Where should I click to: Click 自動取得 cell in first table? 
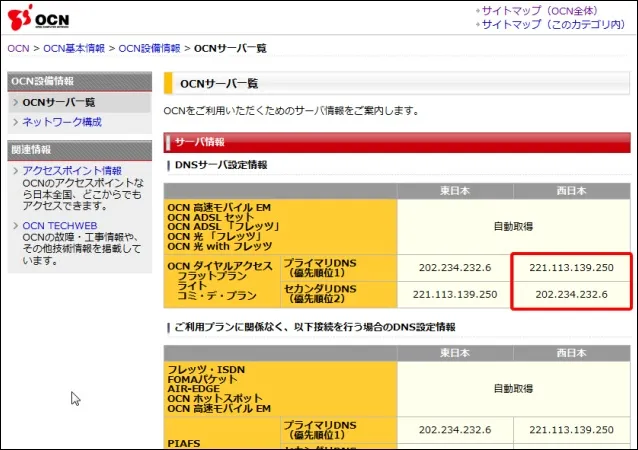(513, 227)
